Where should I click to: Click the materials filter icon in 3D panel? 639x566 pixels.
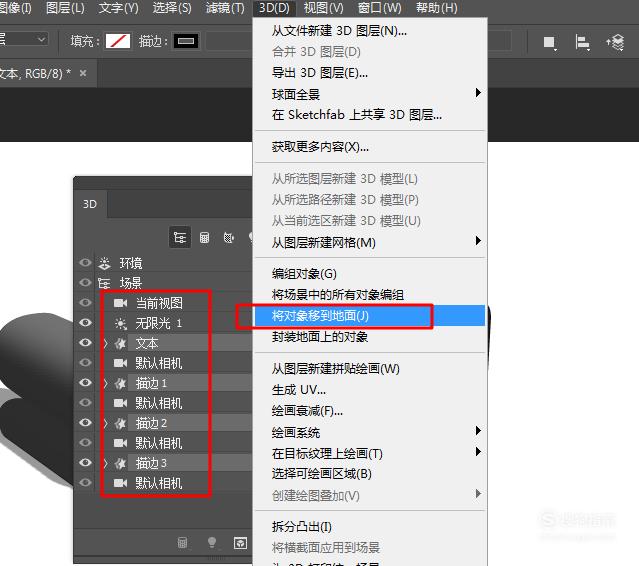(x=229, y=238)
